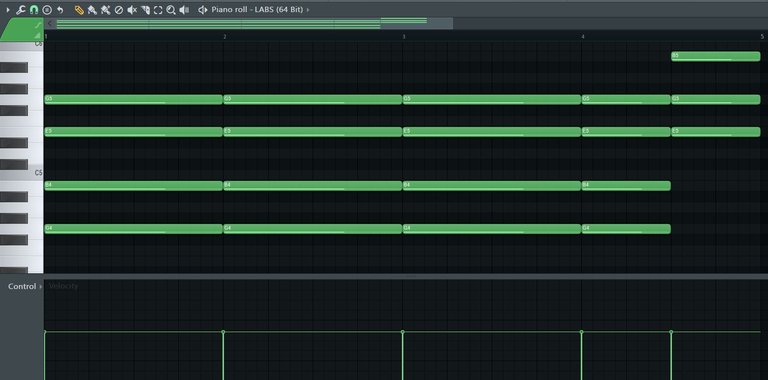Expand the arrow after LABS (64 Bit)

click(x=308, y=10)
